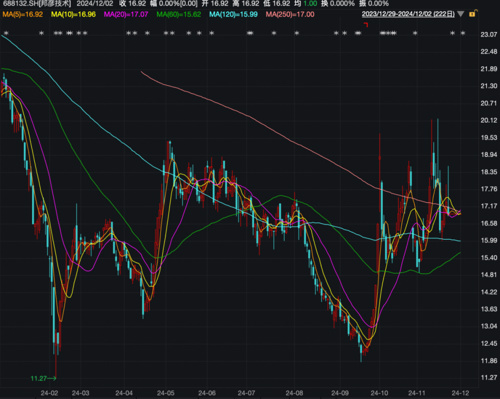Image resolution: width=500 pixels, height=399 pixels.
Task: Click the 24-12 date axis label
Action: (x=460, y=393)
